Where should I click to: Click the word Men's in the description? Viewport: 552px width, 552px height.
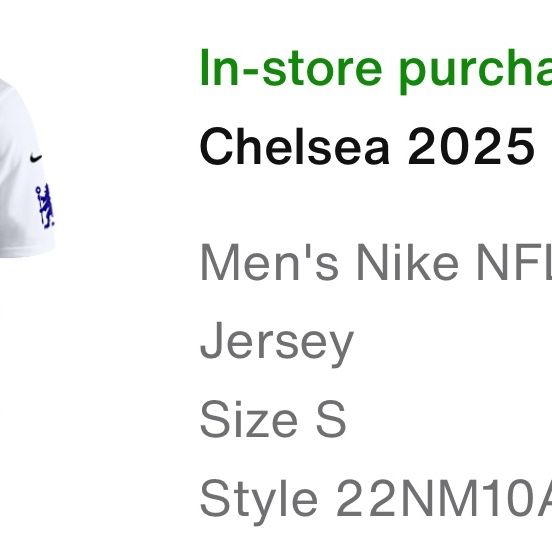pyautogui.click(x=270, y=262)
